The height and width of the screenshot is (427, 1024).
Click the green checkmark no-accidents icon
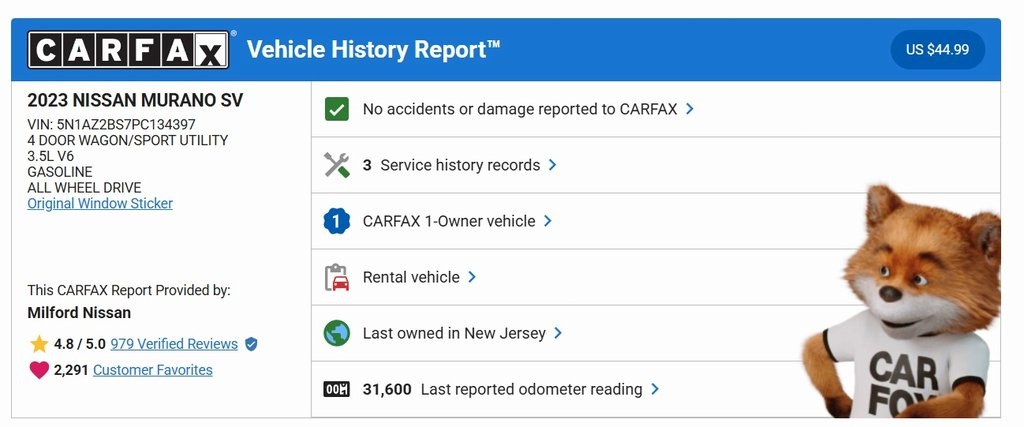(337, 109)
